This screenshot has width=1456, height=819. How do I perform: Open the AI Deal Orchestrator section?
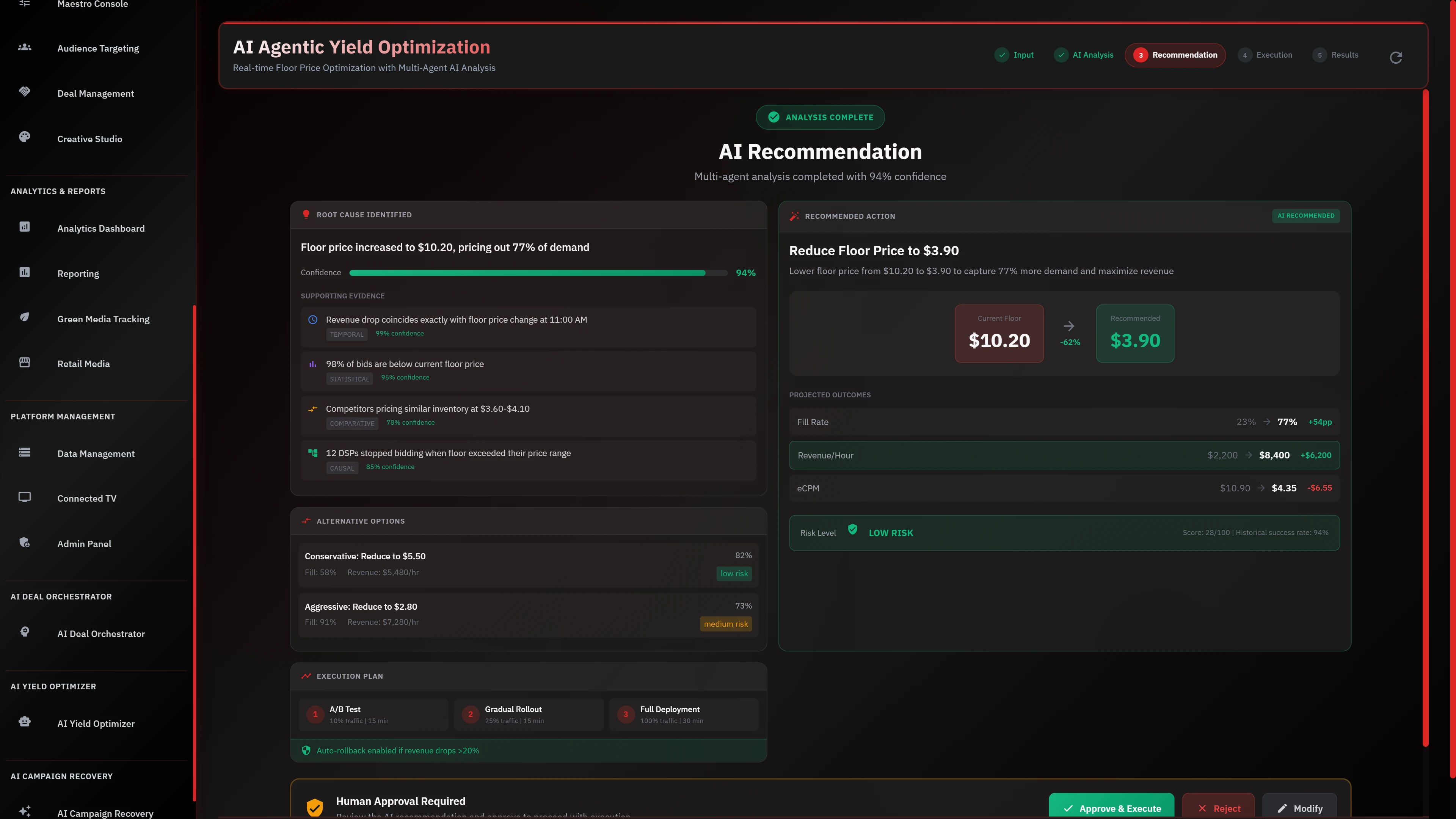pyautogui.click(x=100, y=634)
